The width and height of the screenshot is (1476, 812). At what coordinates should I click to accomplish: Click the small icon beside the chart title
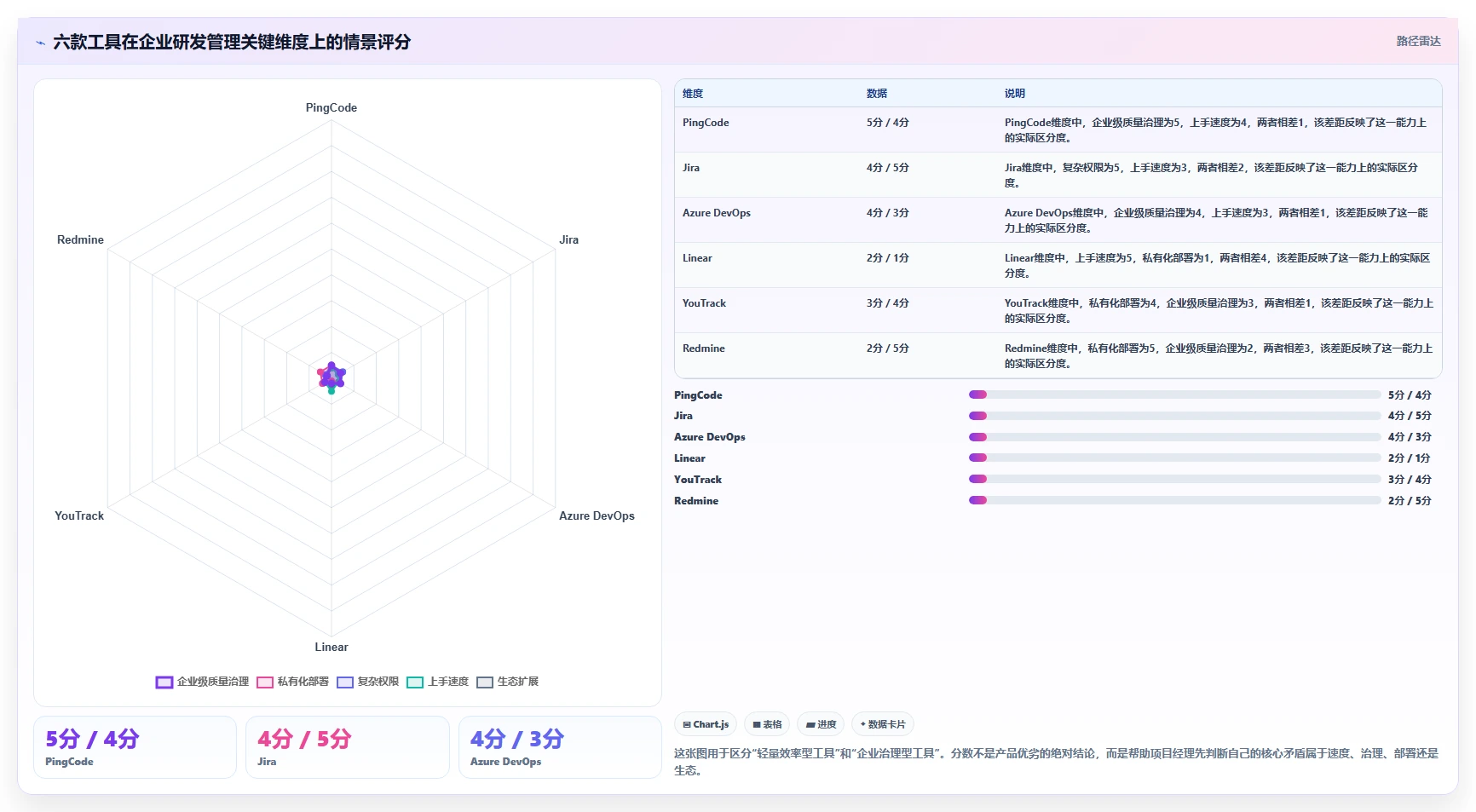pos(40,43)
